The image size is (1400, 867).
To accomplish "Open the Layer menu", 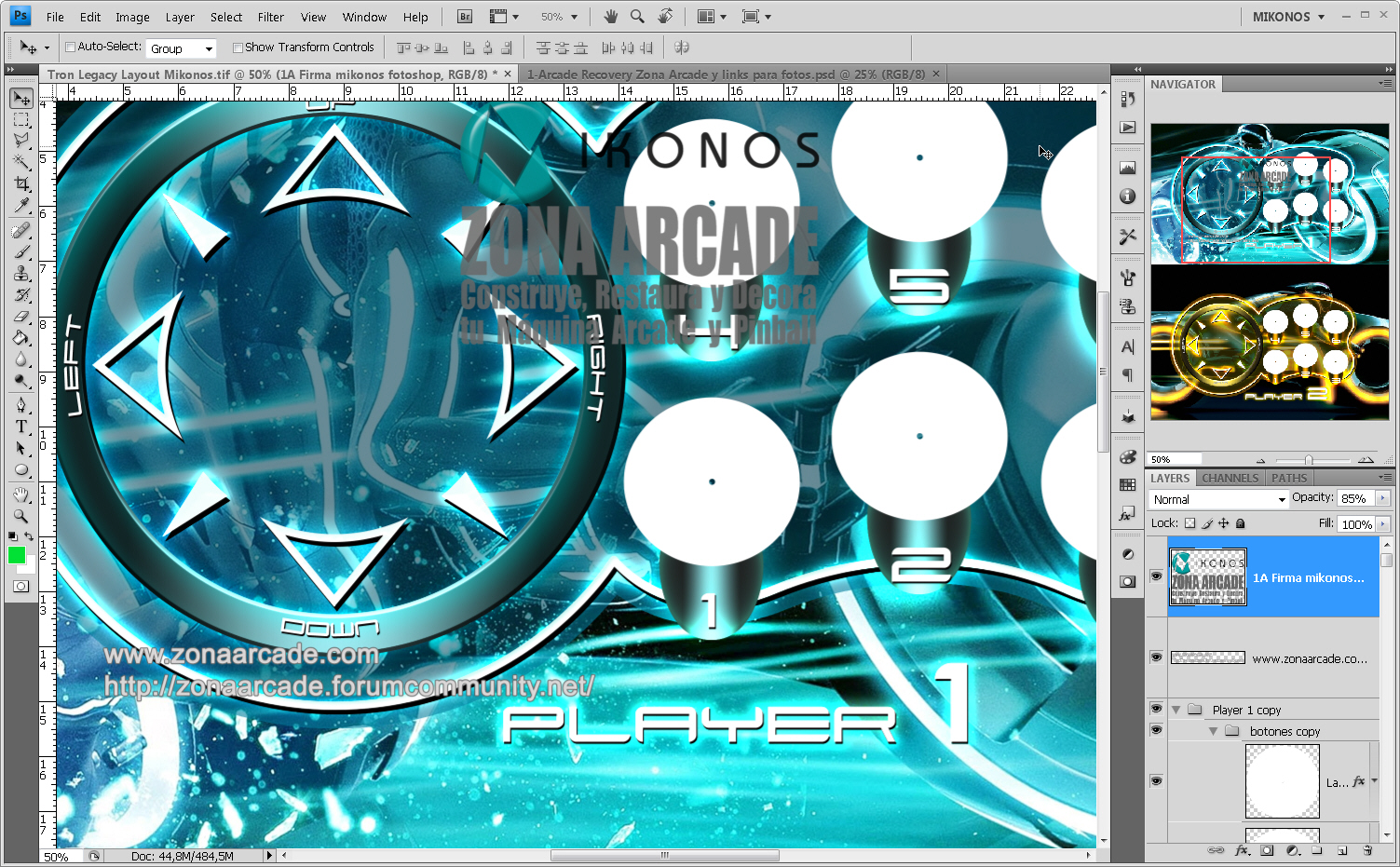I will click(x=180, y=17).
